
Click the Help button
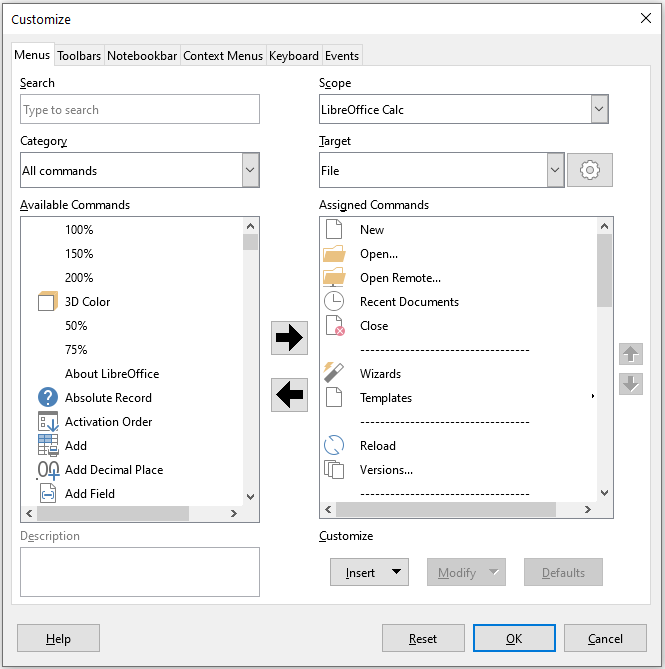(x=58, y=638)
